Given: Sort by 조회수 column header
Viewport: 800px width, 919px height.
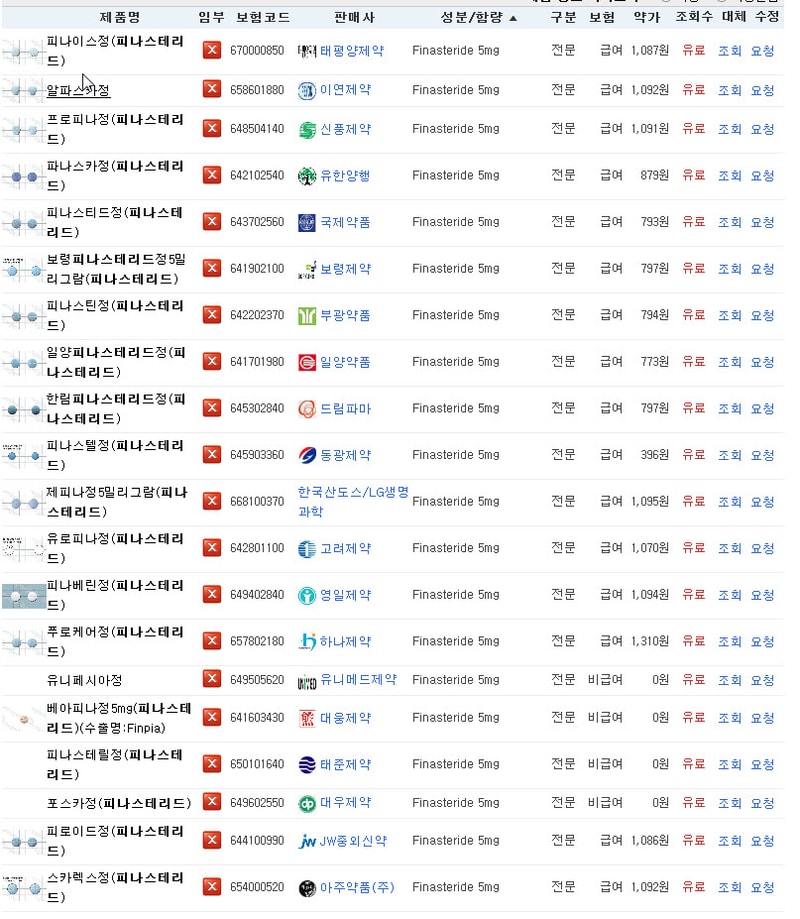Looking at the screenshot, I should pyautogui.click(x=694, y=17).
